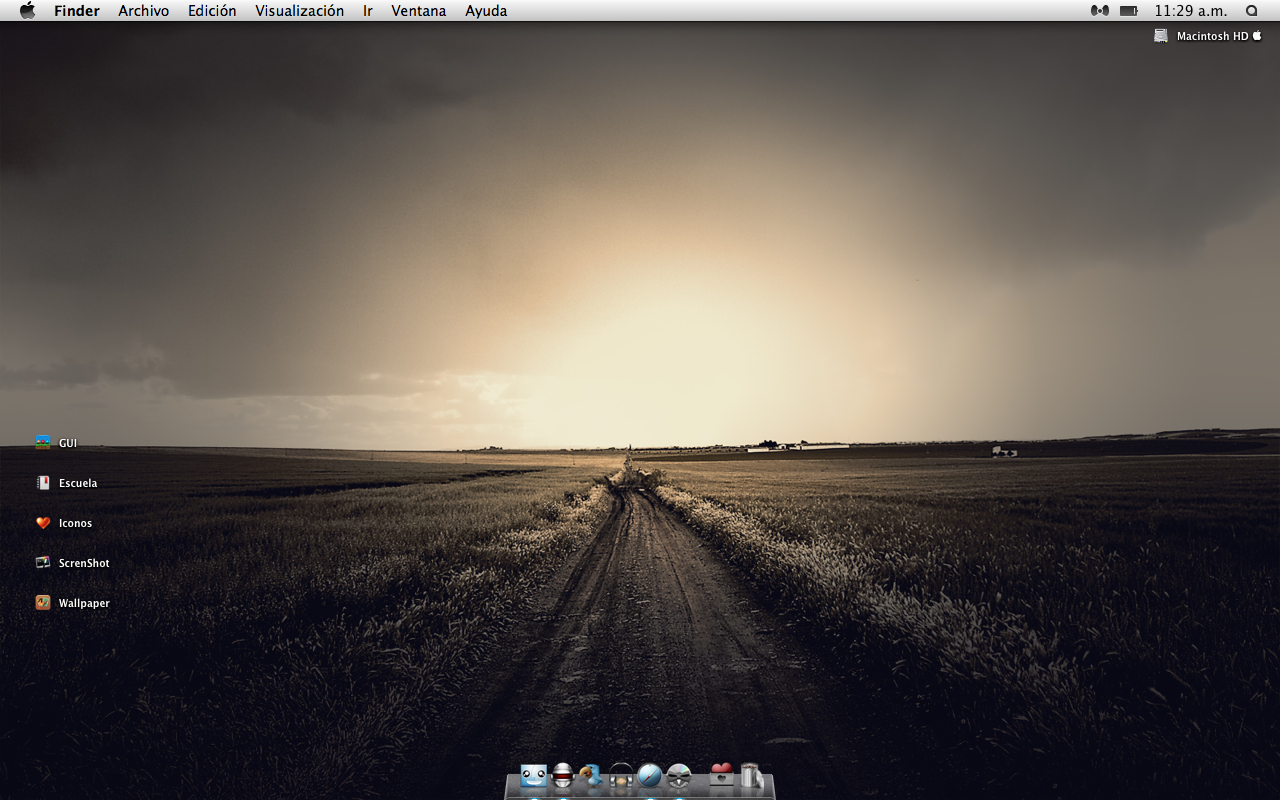Select the Iconos desktop label
The image size is (1280, 800).
(75, 523)
